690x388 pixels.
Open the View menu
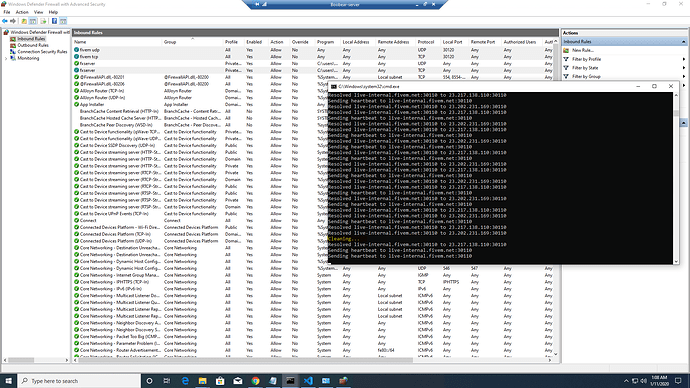pyautogui.click(x=39, y=12)
